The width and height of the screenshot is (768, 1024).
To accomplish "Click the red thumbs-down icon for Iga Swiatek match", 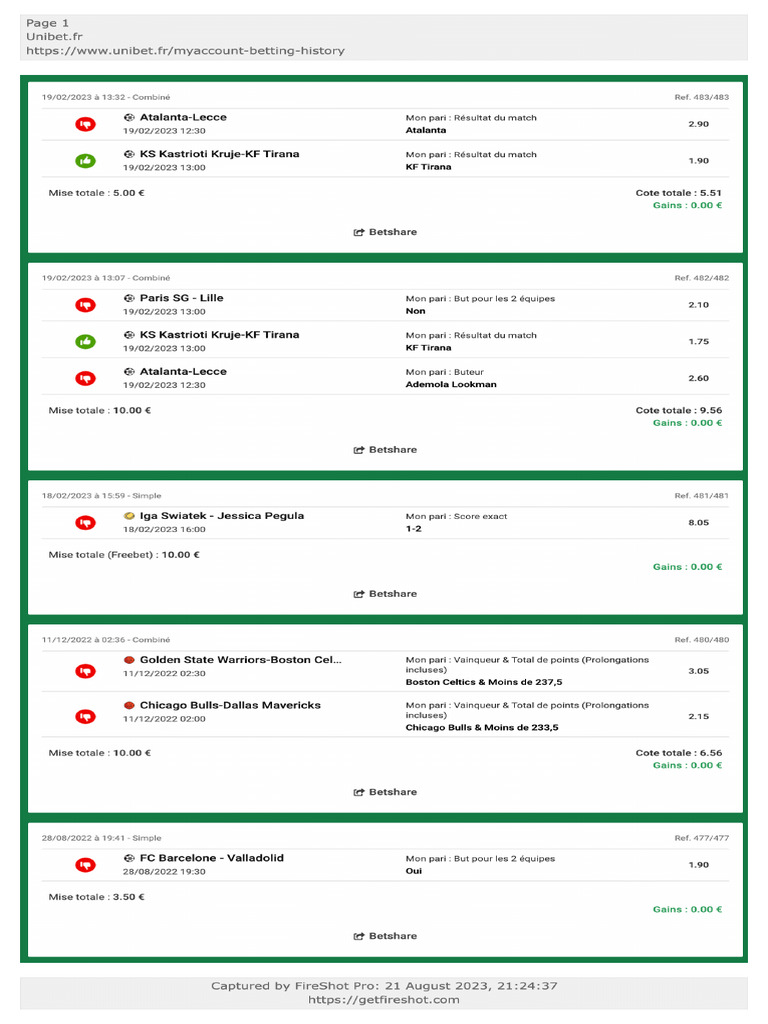I will pyautogui.click(x=86, y=522).
